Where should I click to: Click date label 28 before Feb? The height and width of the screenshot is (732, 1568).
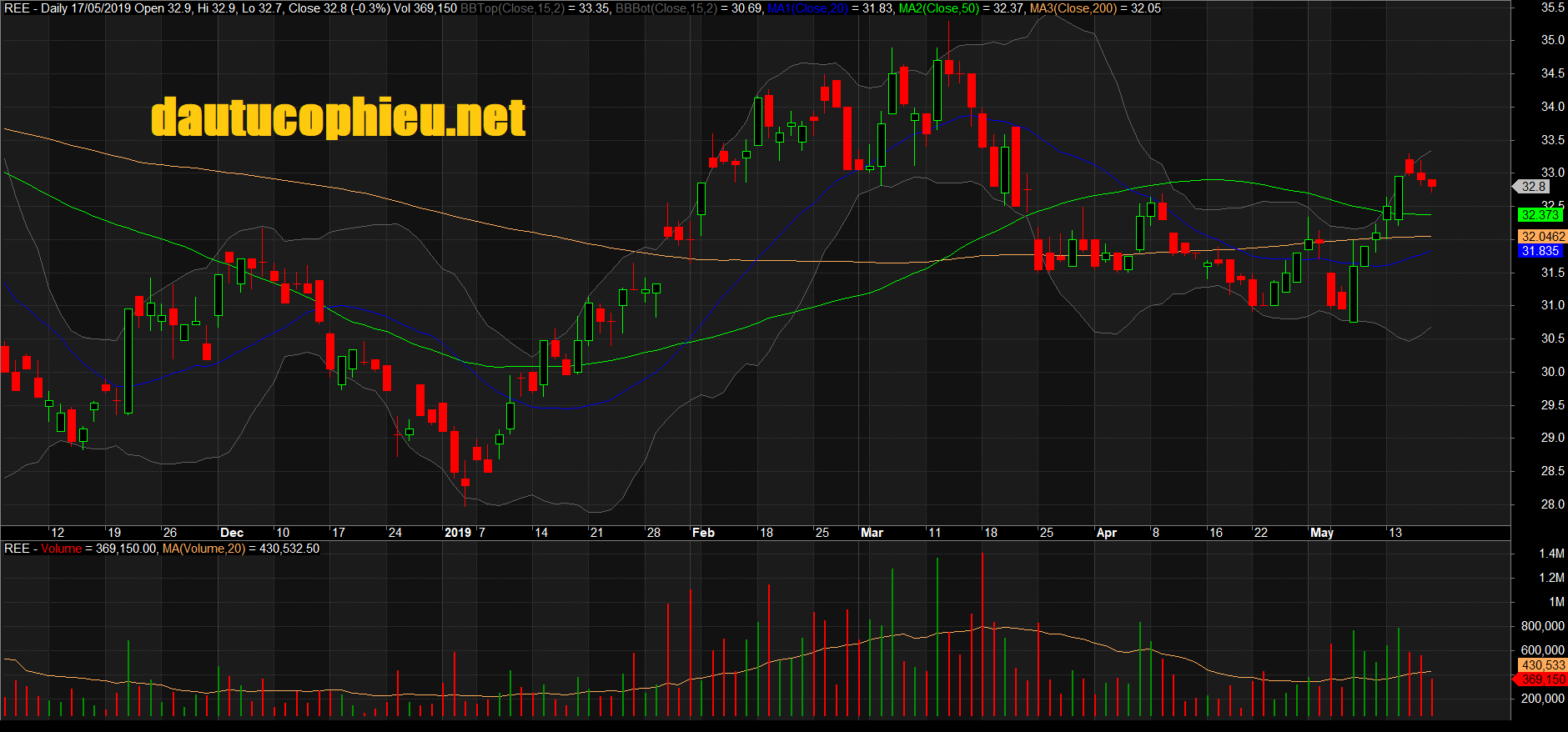(653, 533)
